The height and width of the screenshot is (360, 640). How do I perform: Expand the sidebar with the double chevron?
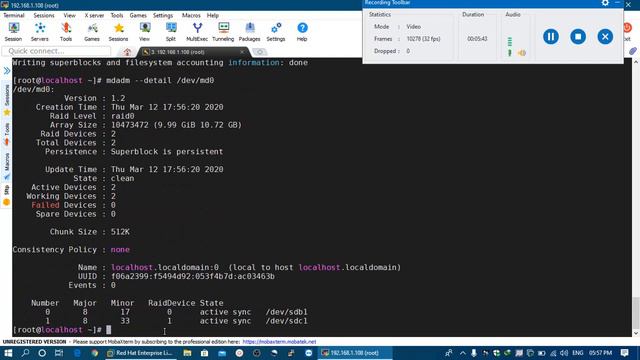click(7, 71)
